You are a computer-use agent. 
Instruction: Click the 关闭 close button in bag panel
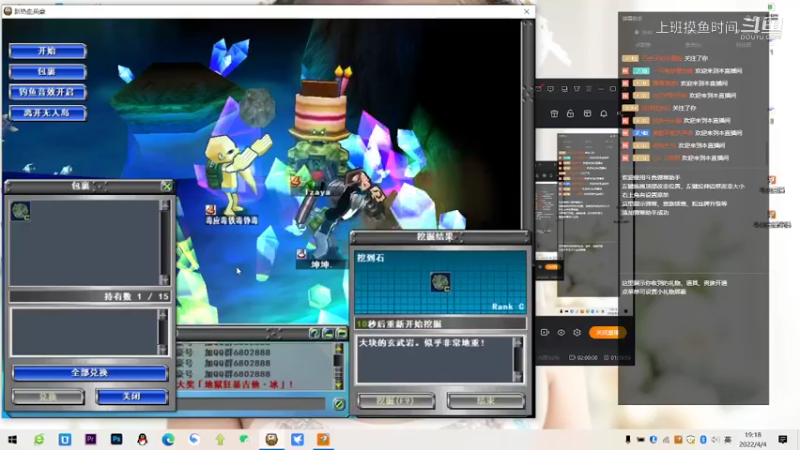[x=132, y=396]
